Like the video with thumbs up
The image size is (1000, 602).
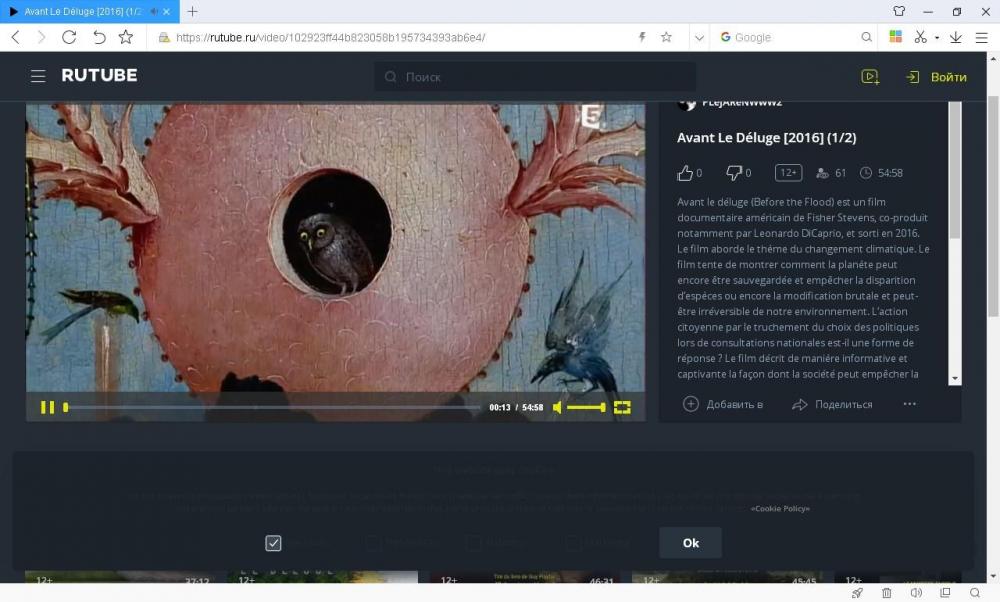[x=685, y=173]
